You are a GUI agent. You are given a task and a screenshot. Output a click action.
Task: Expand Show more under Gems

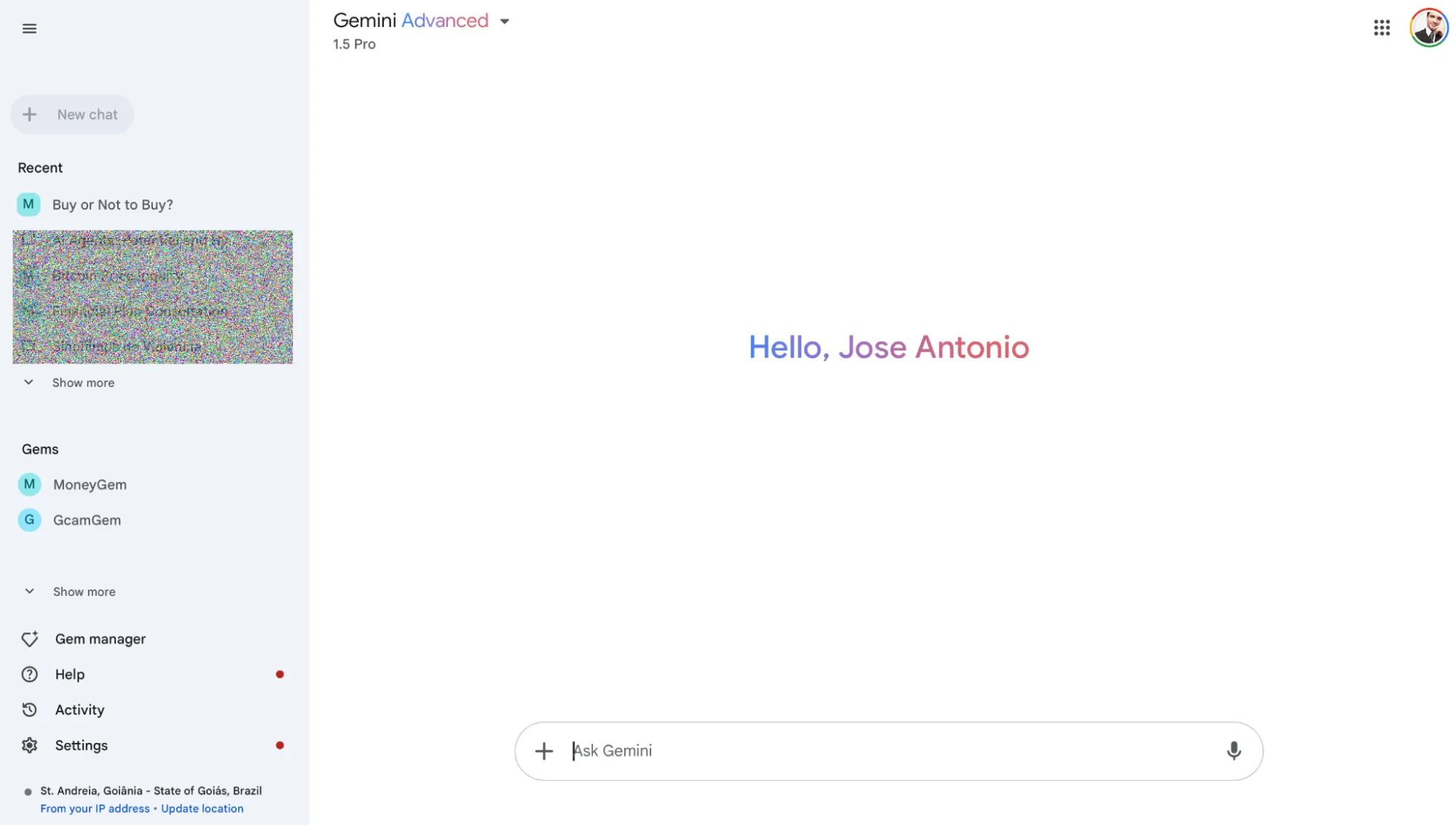[x=83, y=591]
